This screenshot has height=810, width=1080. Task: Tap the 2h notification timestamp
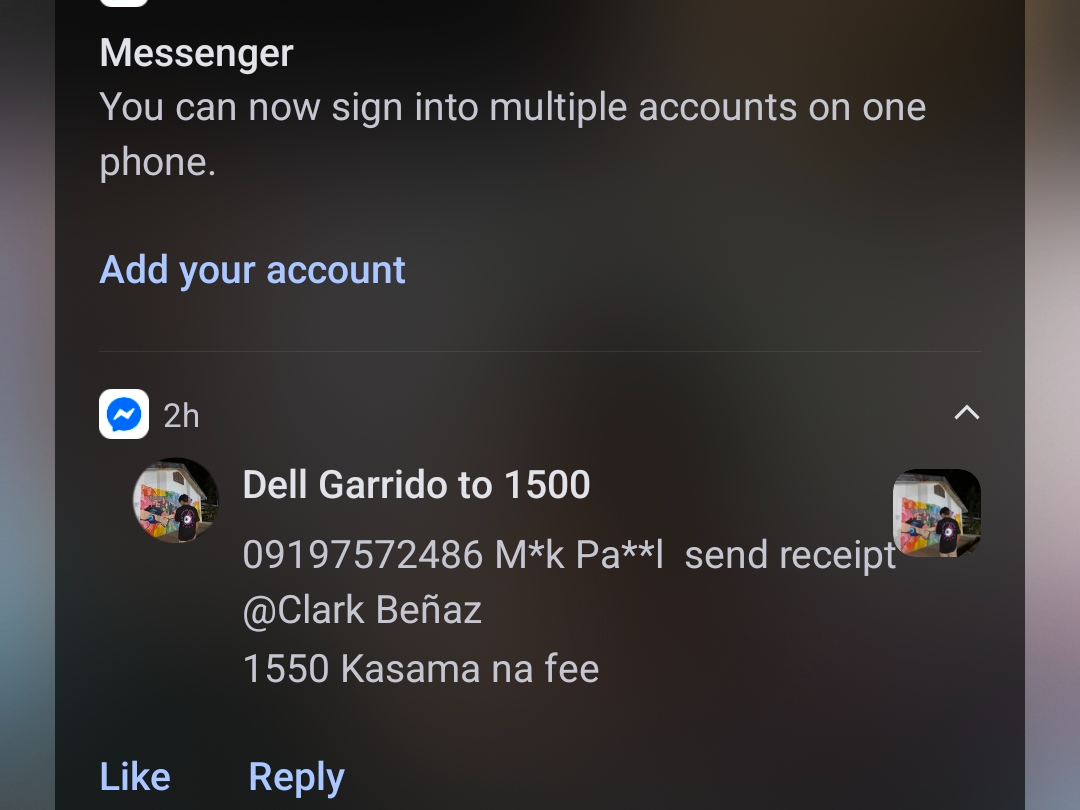coord(181,415)
